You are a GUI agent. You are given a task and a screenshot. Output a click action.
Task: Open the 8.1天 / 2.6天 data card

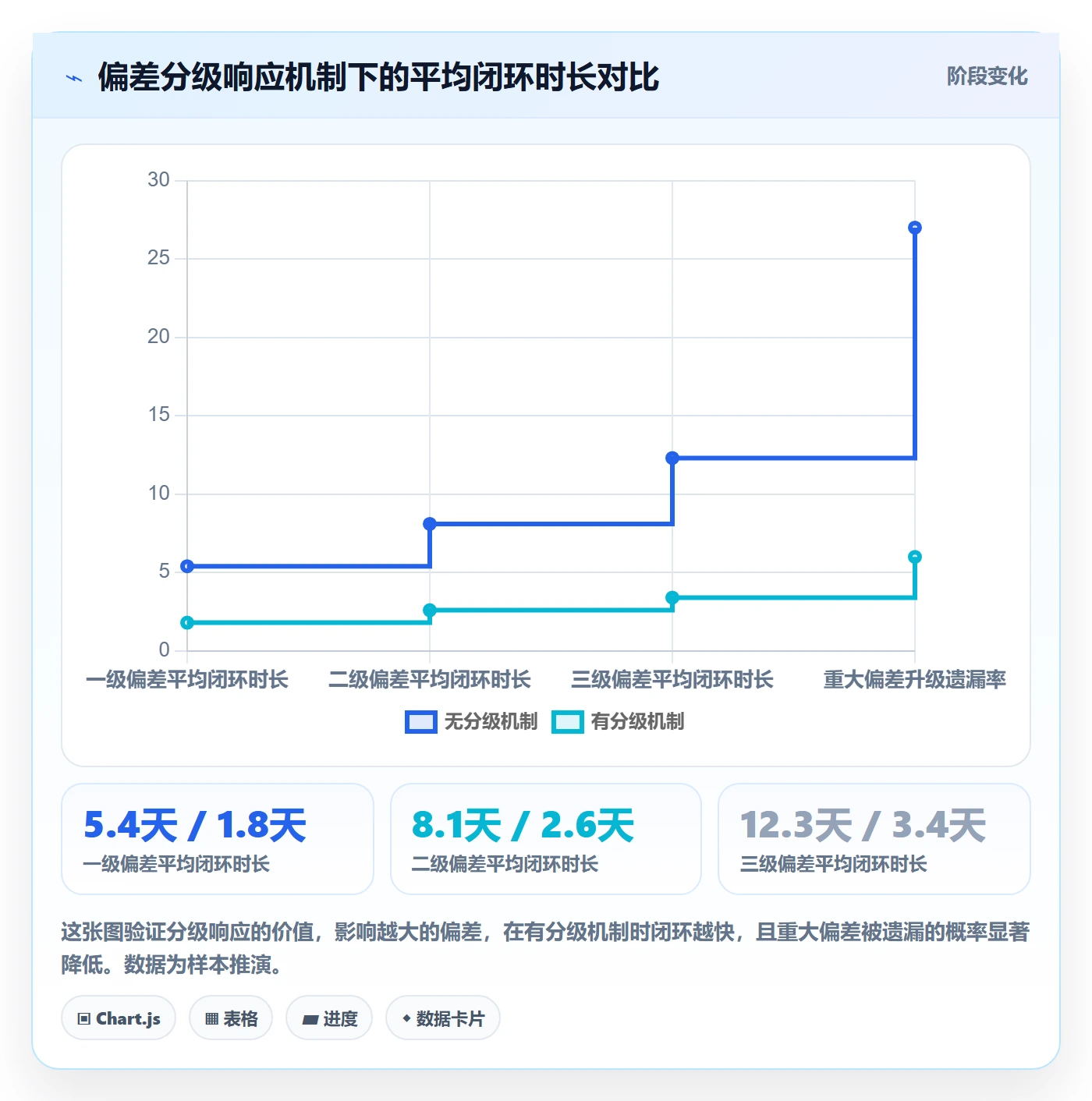point(546,839)
